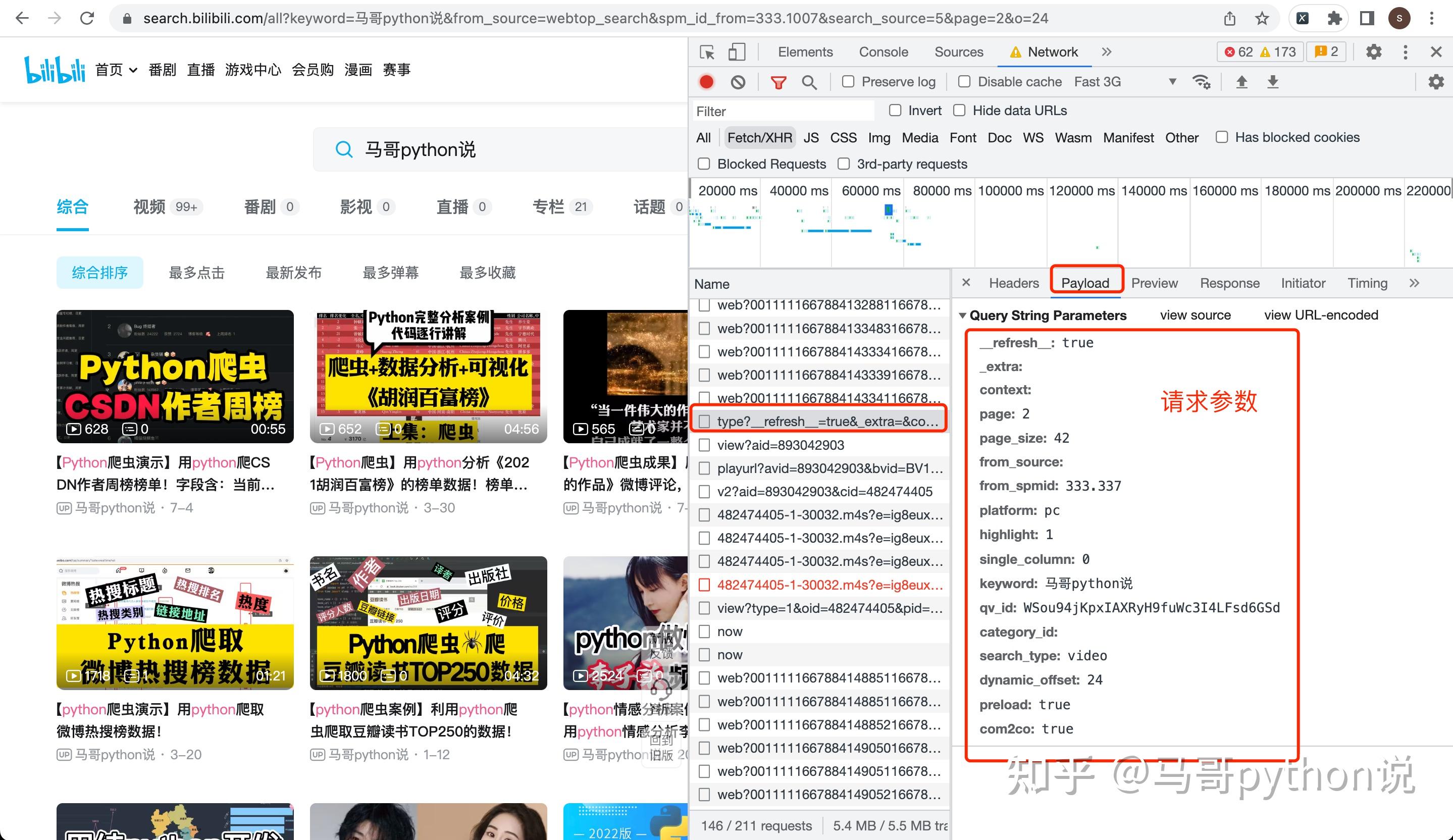
Task: Check Blocked Requests option
Action: pyautogui.click(x=703, y=164)
